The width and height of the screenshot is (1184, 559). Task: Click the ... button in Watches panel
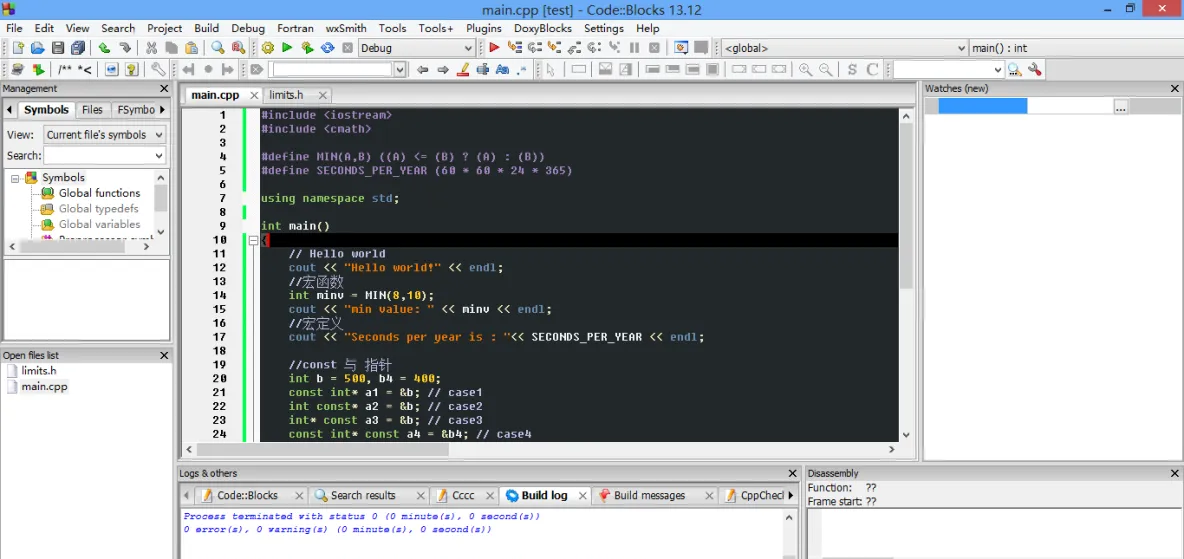click(1121, 107)
